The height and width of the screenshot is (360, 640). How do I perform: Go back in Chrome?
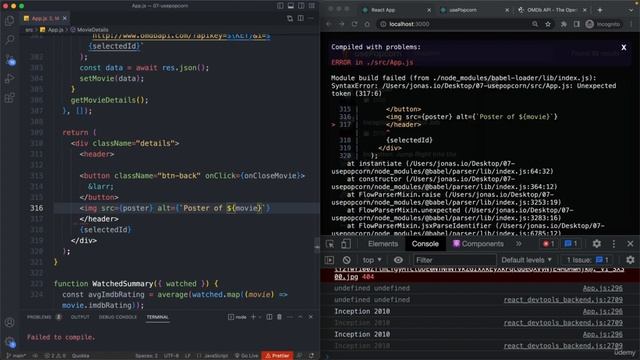point(329,24)
